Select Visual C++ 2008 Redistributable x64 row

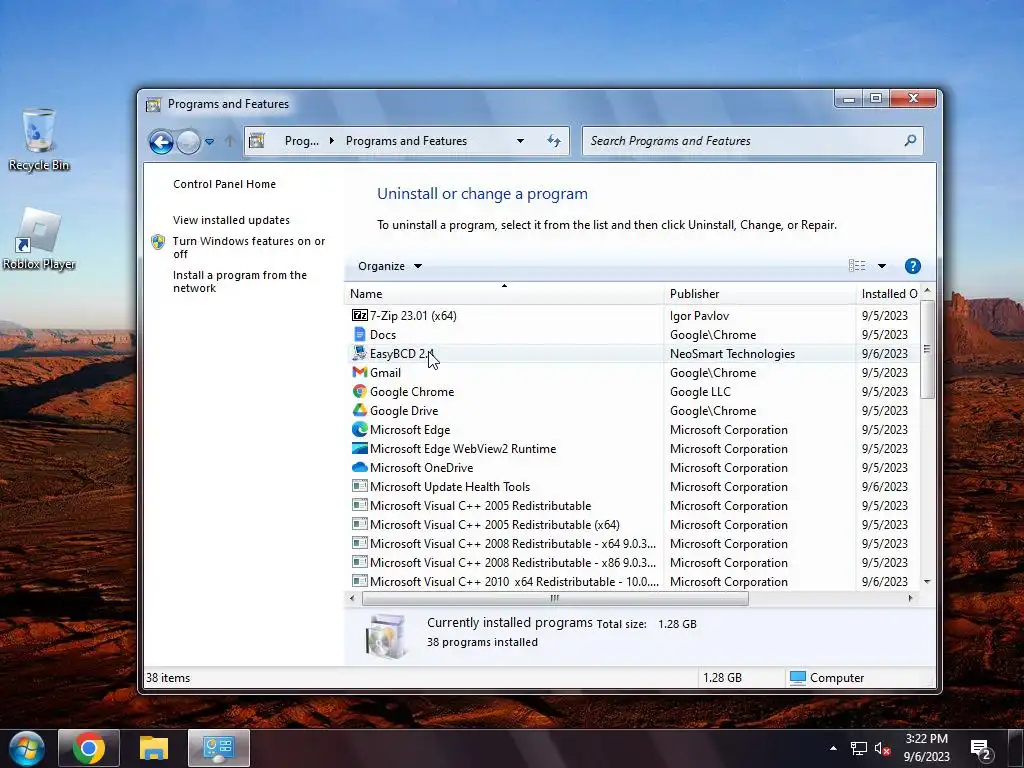click(632, 543)
